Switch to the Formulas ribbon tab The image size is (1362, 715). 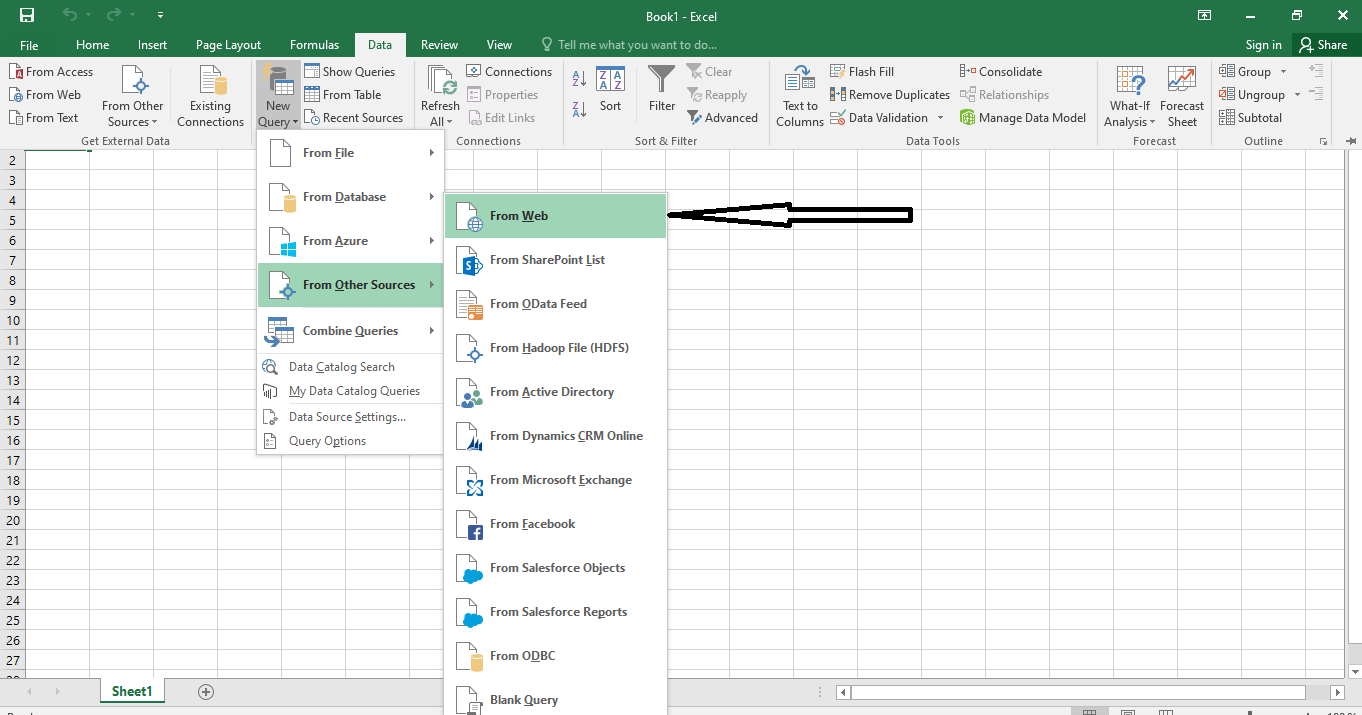click(x=314, y=44)
